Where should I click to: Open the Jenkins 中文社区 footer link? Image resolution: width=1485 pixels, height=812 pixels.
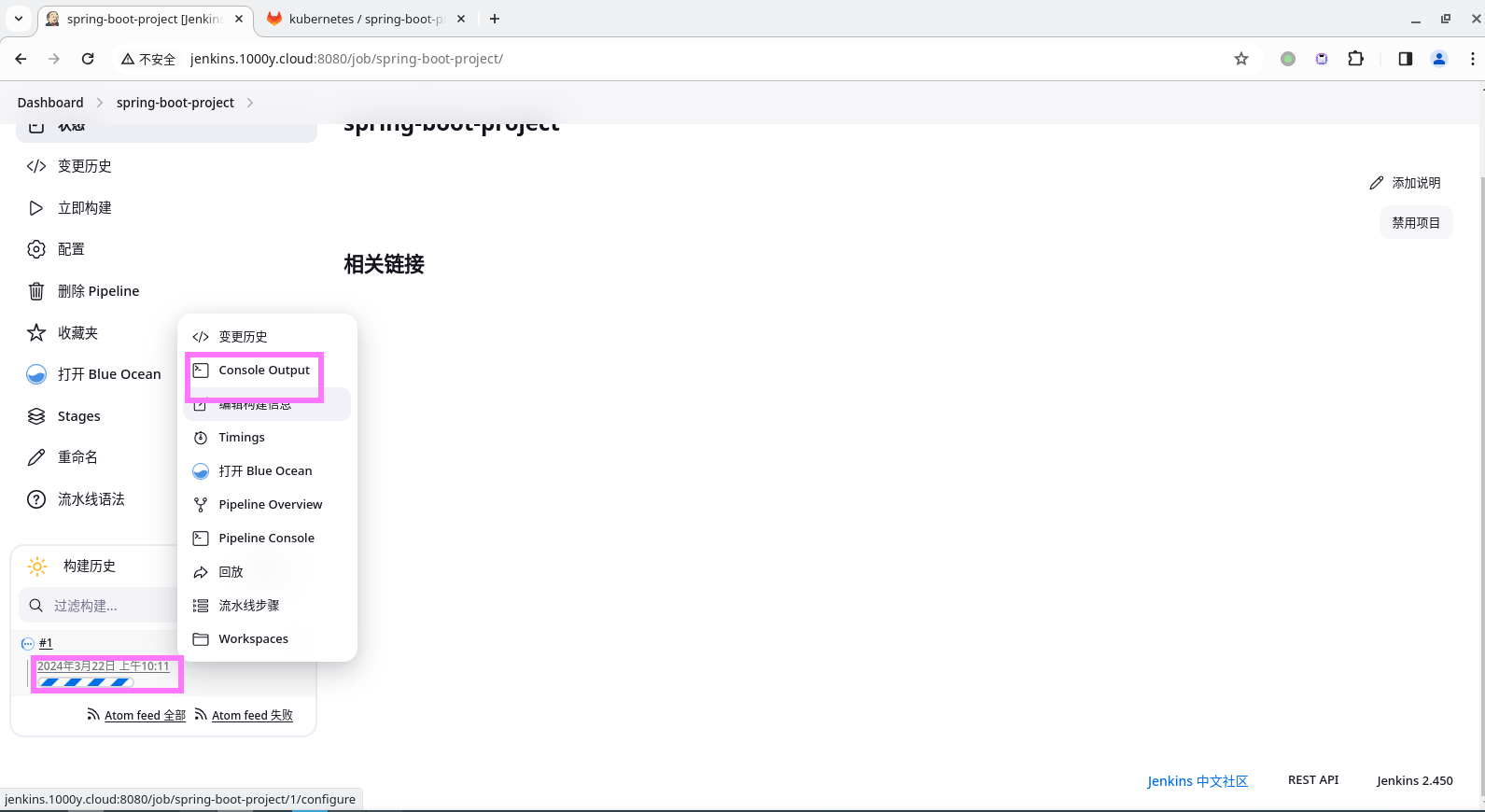pos(1198,781)
